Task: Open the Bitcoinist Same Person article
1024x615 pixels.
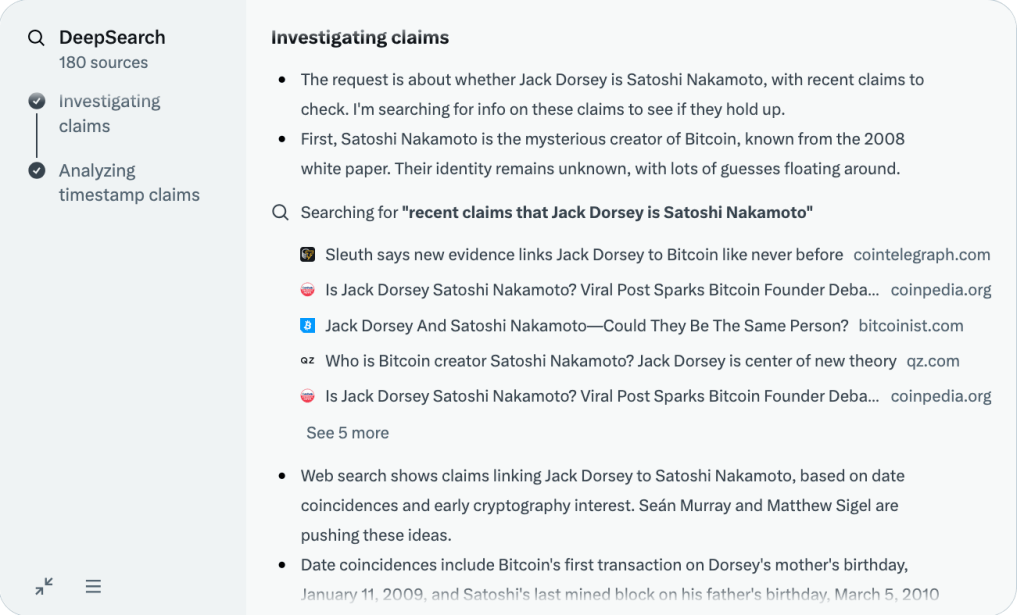Action: (x=586, y=326)
